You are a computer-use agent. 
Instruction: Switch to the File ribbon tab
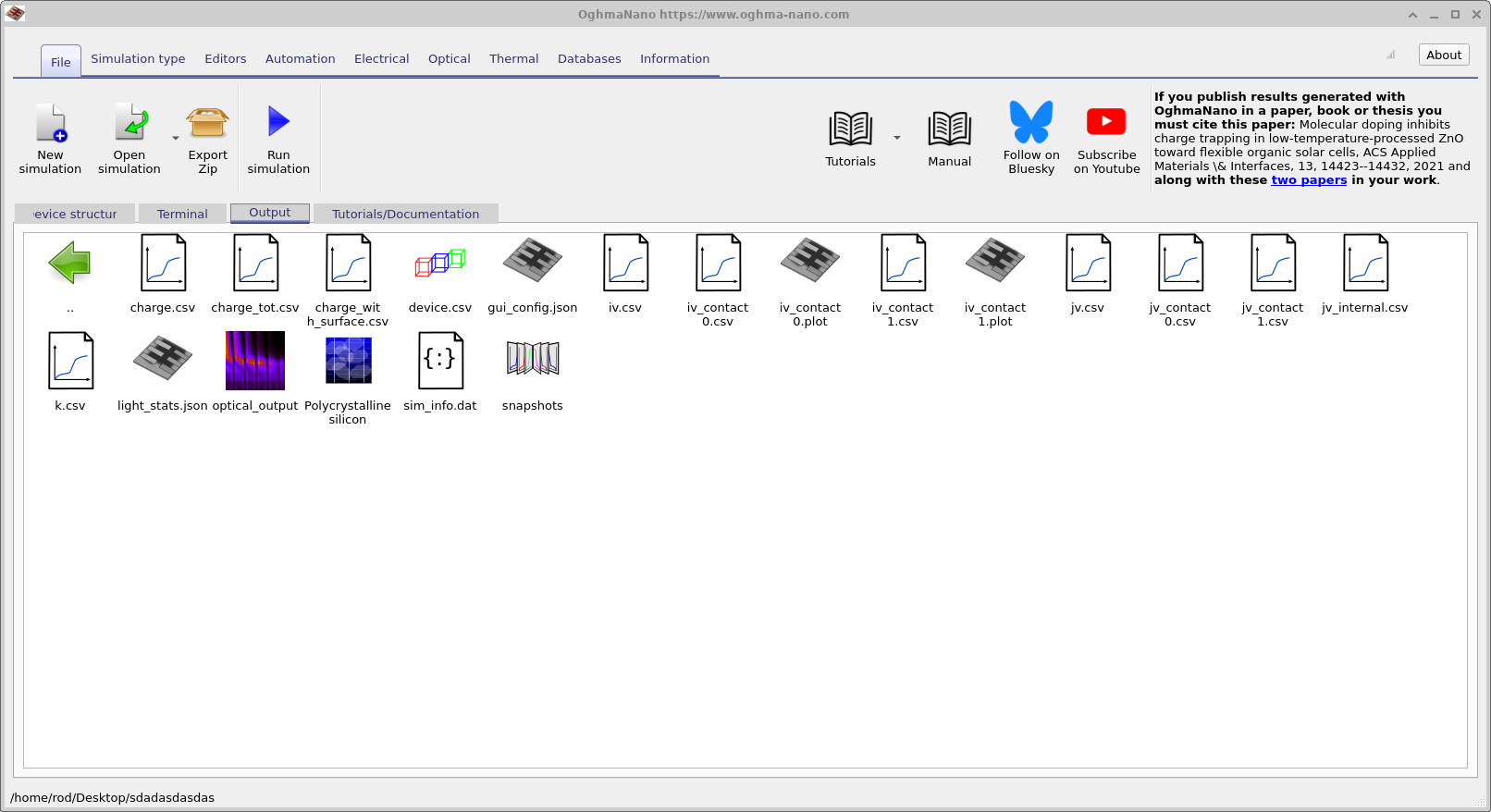61,62
